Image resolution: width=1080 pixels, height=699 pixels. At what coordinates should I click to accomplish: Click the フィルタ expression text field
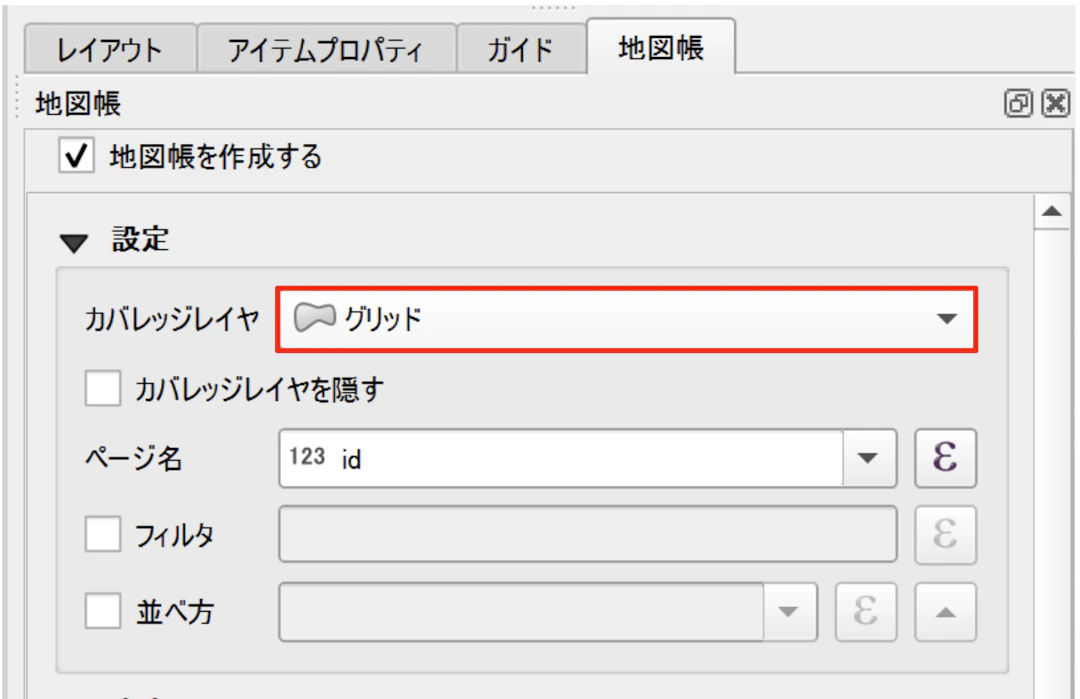pyautogui.click(x=588, y=536)
